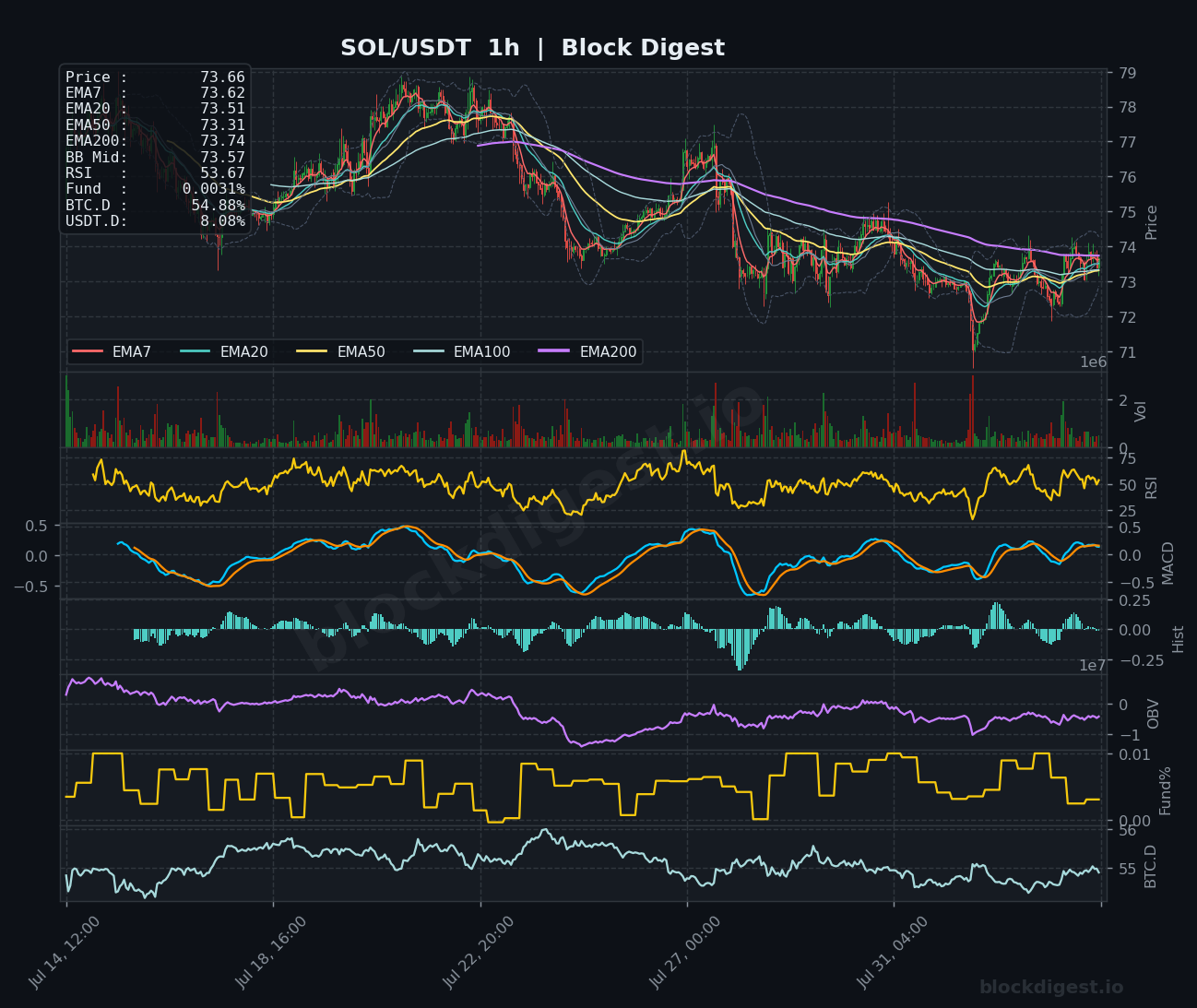Click the 1e6 volume scale note
This screenshot has width=1197, height=1008.
coord(1094,362)
